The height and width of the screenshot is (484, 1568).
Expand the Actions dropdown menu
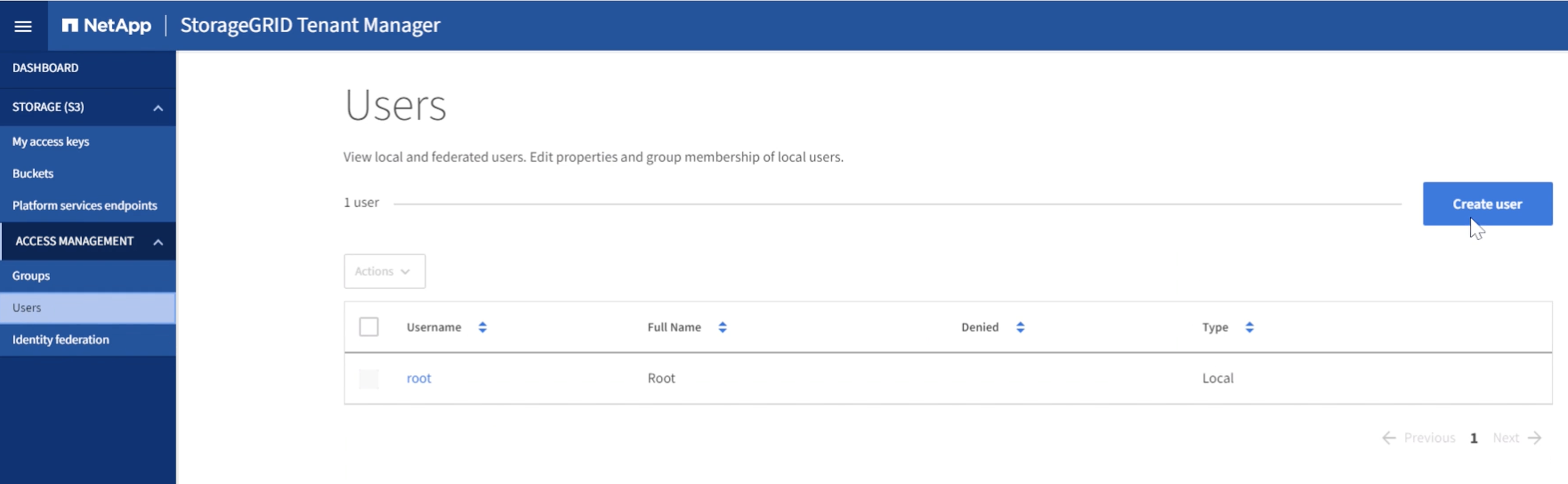pos(384,271)
